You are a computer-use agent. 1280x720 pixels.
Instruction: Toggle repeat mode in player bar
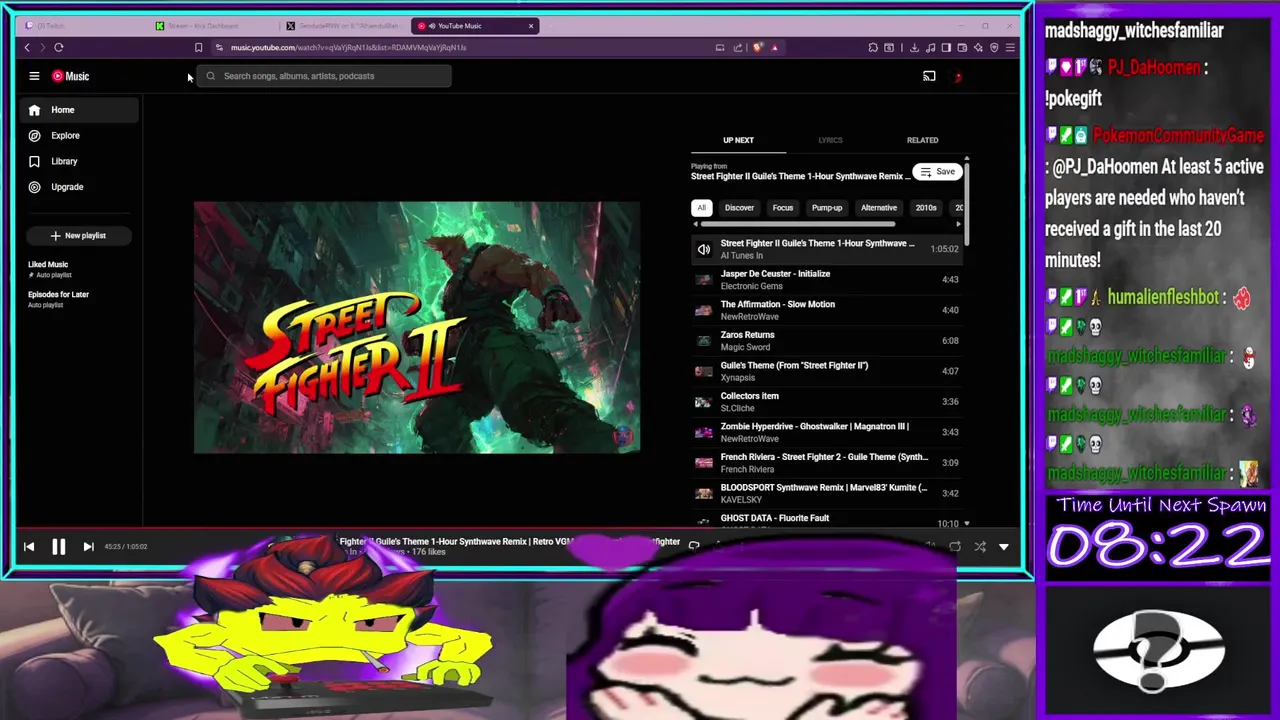point(955,547)
